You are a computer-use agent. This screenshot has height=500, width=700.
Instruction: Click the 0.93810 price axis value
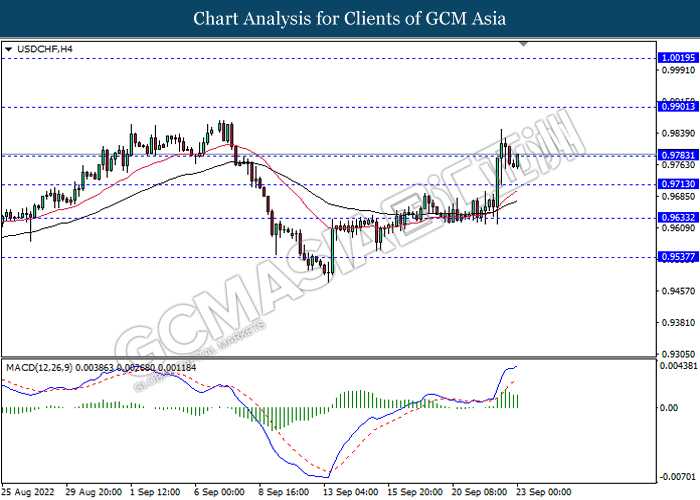coord(678,323)
